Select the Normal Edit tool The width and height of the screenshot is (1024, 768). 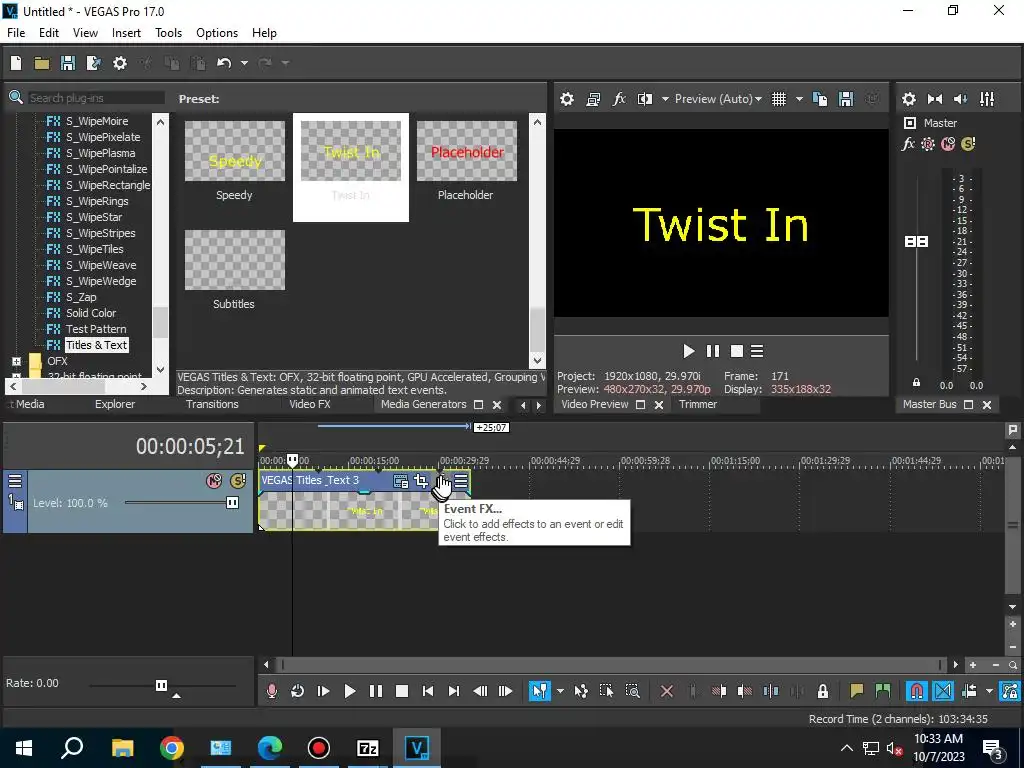point(540,691)
